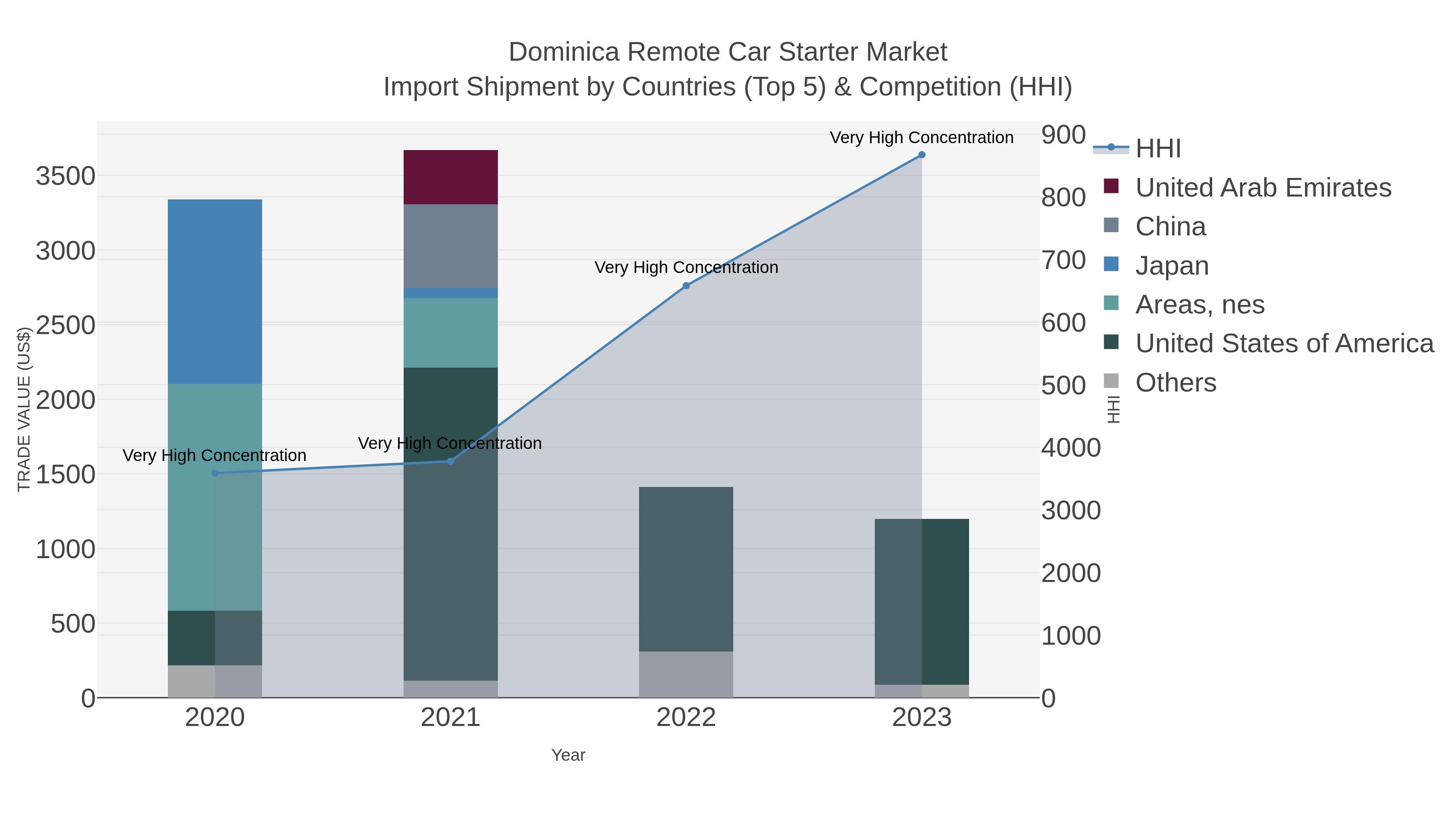Click the 3000 tick on trade value axis
Viewport: 1456px width, 819px height.
[x=66, y=251]
